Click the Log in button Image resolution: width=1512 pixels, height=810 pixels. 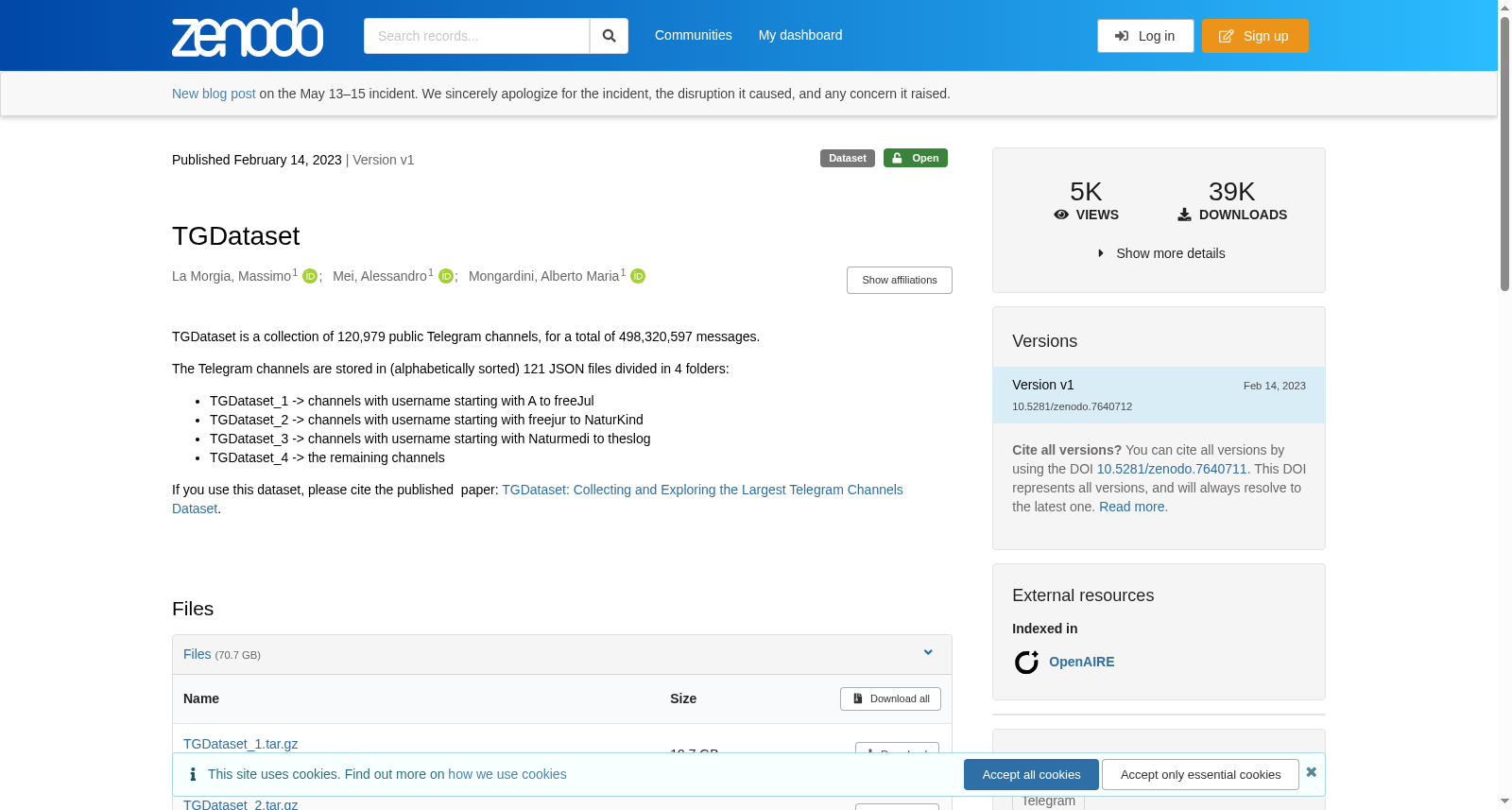coord(1145,36)
